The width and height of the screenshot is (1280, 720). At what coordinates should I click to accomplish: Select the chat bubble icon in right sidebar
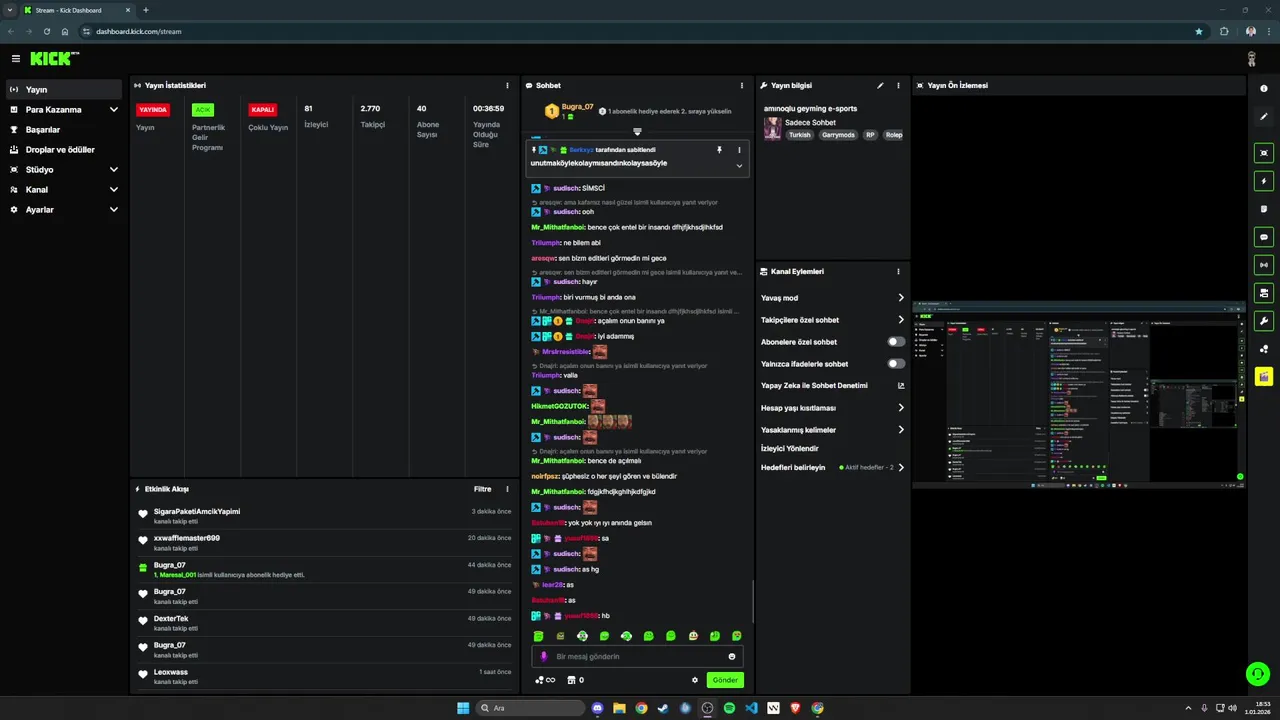click(1264, 237)
